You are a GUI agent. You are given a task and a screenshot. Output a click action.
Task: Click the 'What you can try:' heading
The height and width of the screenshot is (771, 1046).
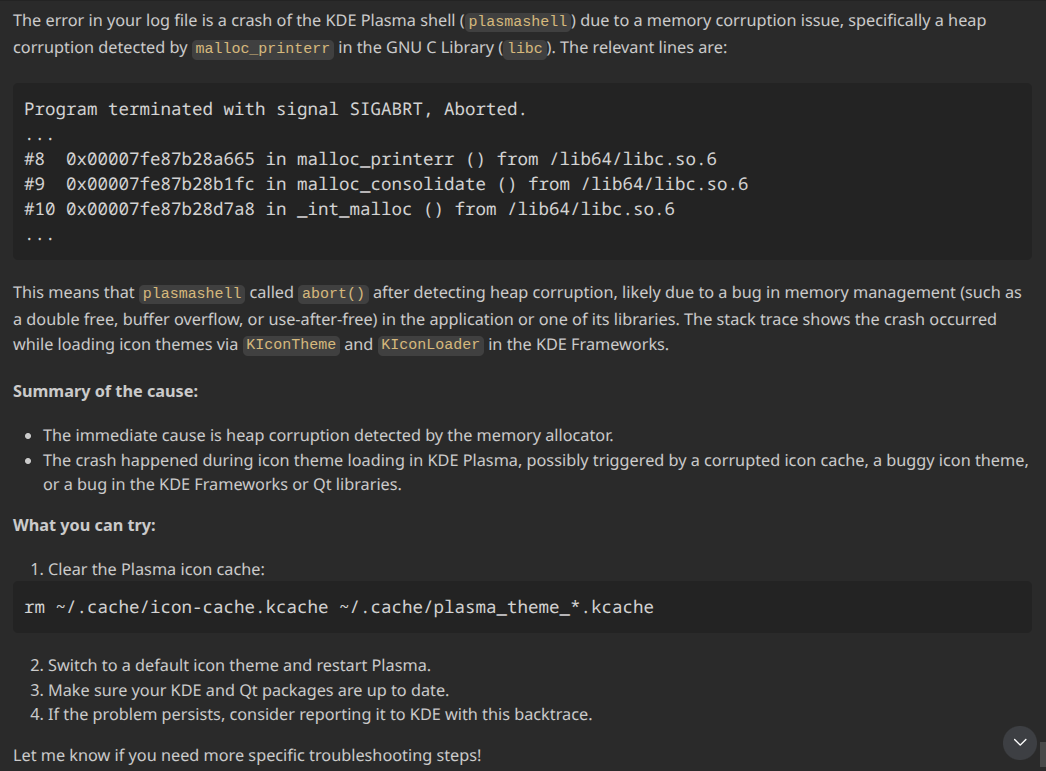84,526
